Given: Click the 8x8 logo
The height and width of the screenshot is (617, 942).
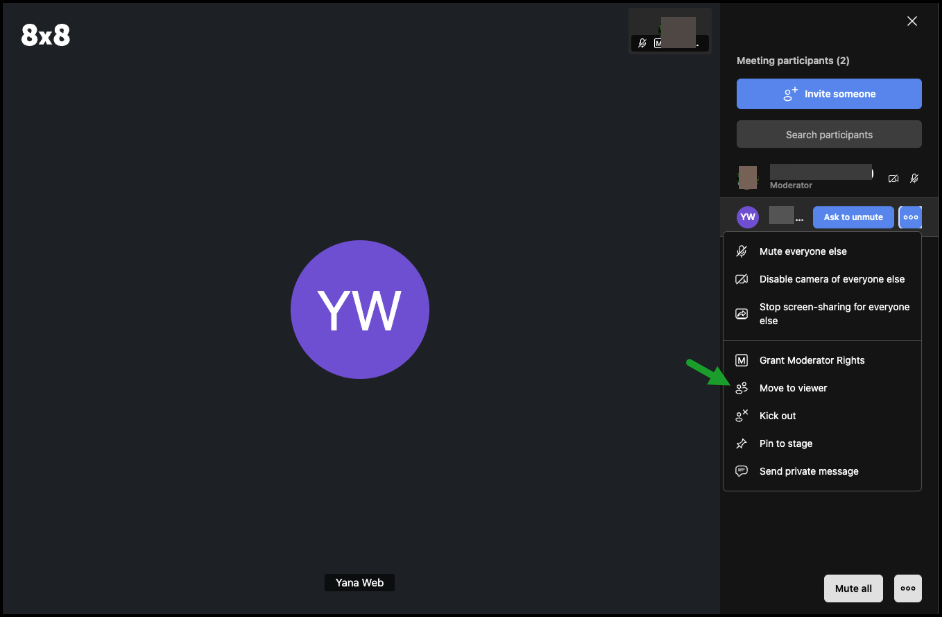Looking at the screenshot, I should (45, 35).
